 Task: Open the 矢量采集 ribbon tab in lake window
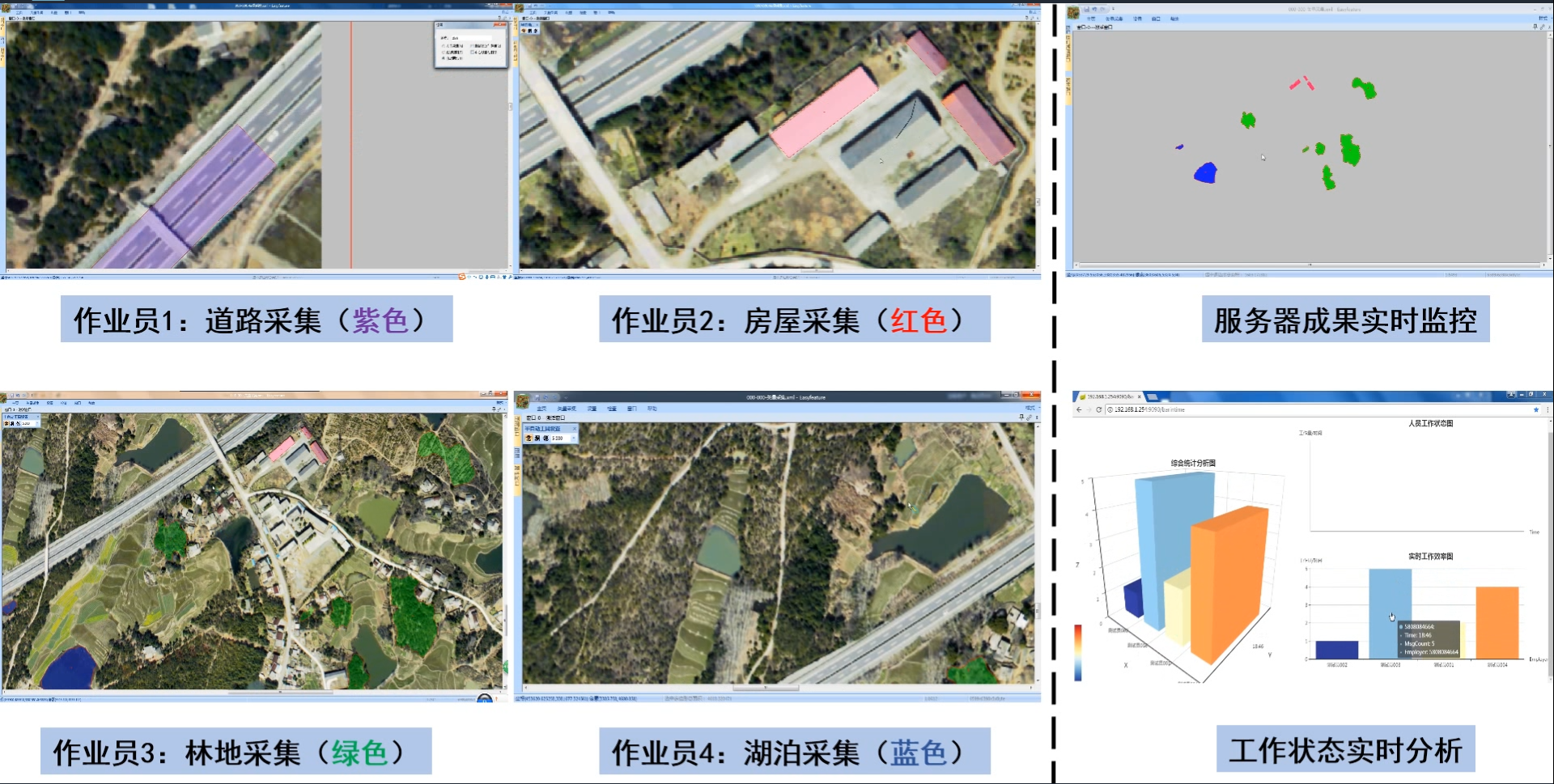[x=567, y=409]
